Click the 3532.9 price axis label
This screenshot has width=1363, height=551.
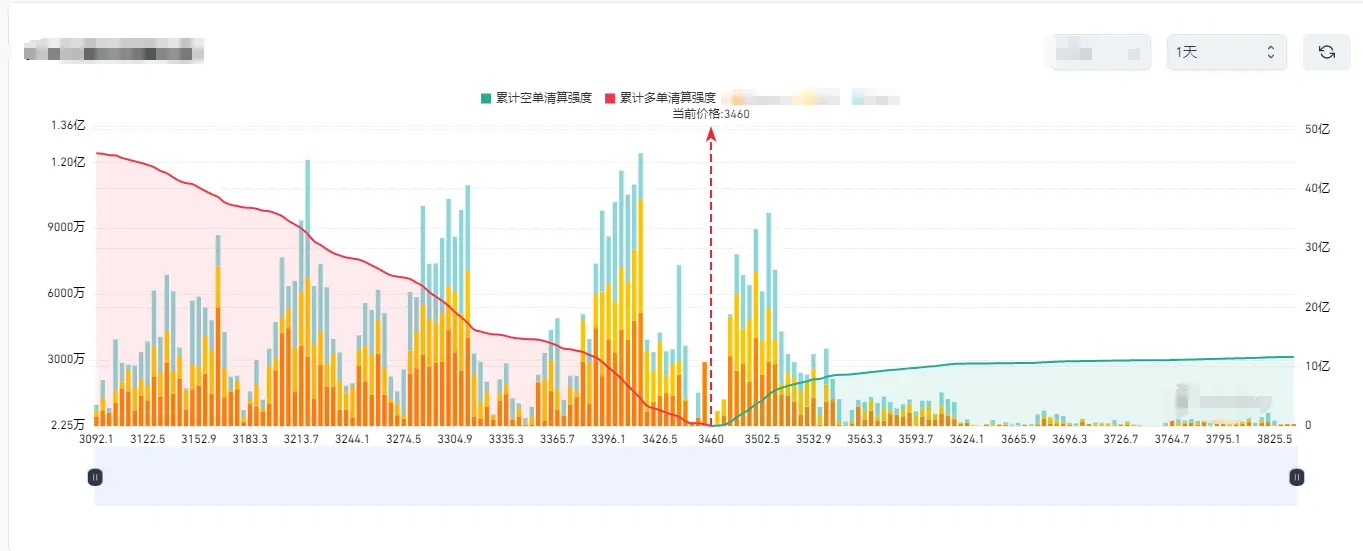click(813, 439)
